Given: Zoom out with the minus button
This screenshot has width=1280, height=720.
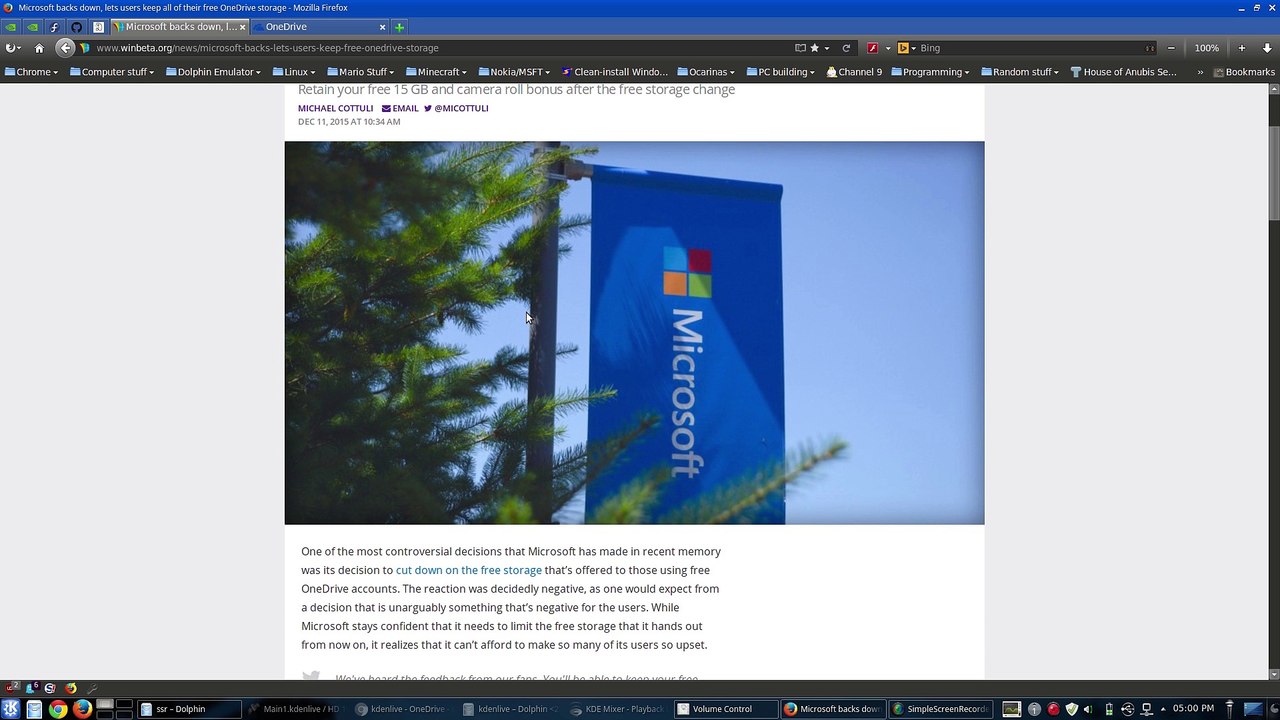Looking at the screenshot, I should point(1171,48).
